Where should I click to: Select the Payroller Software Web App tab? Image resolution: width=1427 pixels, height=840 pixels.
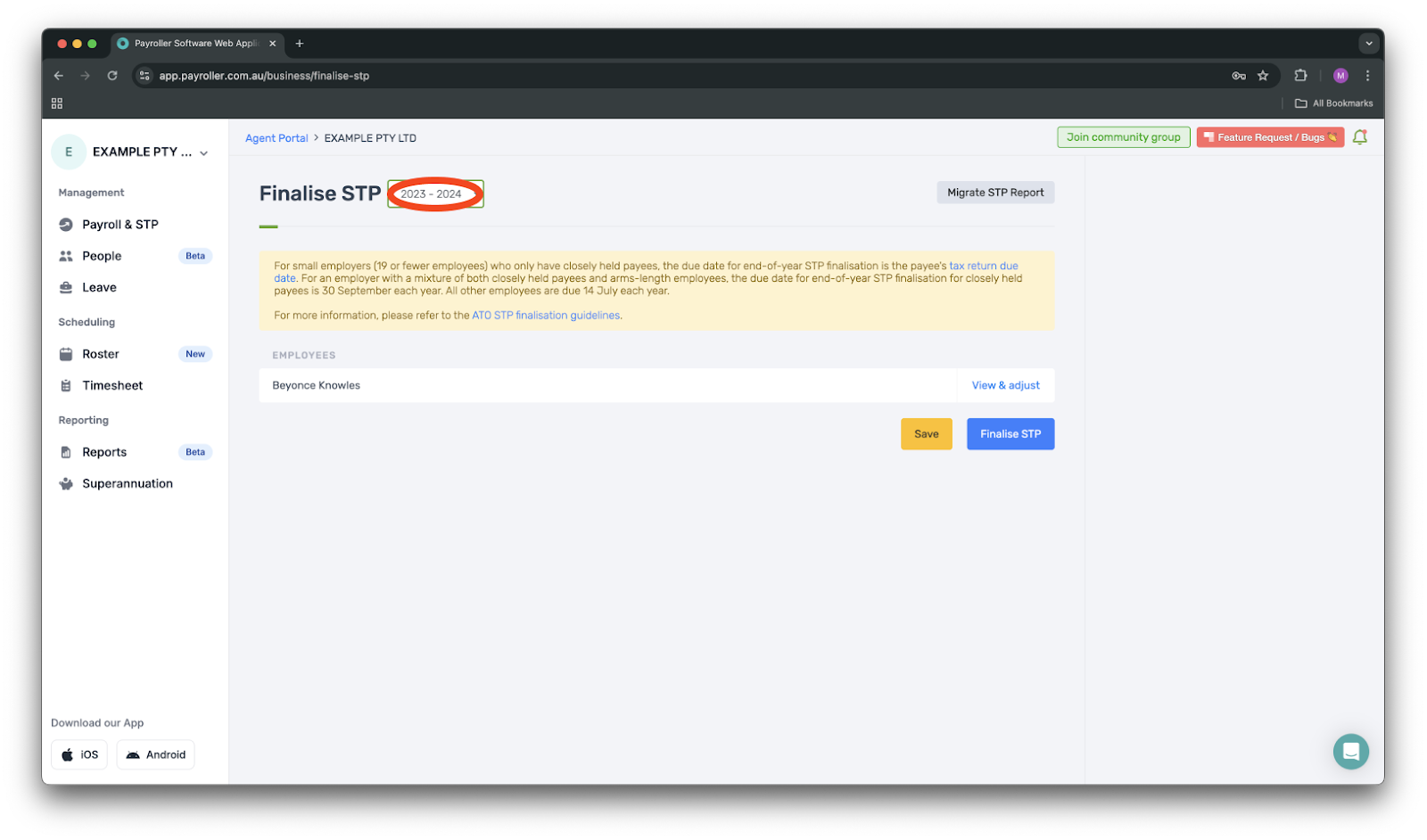click(x=196, y=43)
